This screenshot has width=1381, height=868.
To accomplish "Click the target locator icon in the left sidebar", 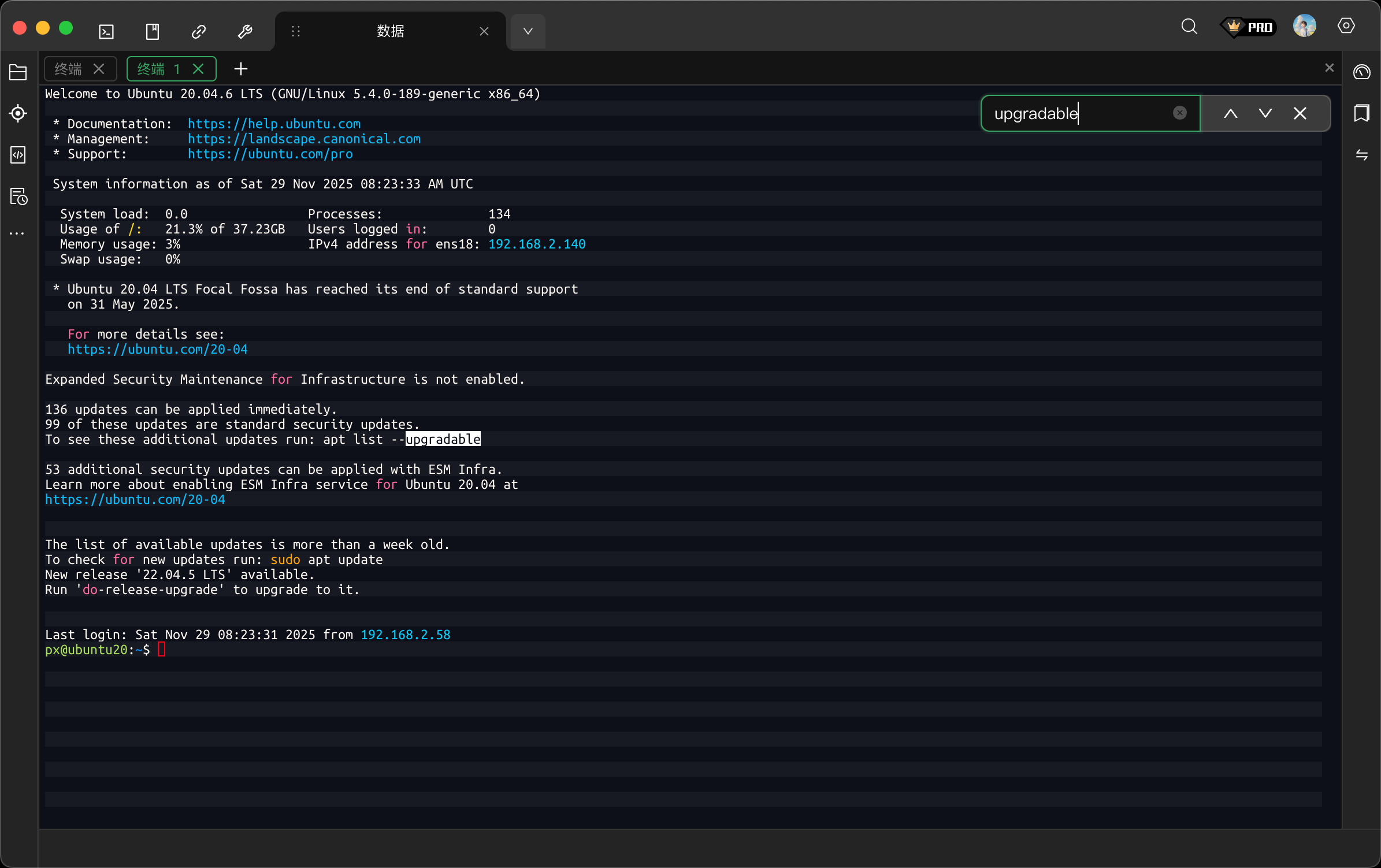I will pos(18,113).
